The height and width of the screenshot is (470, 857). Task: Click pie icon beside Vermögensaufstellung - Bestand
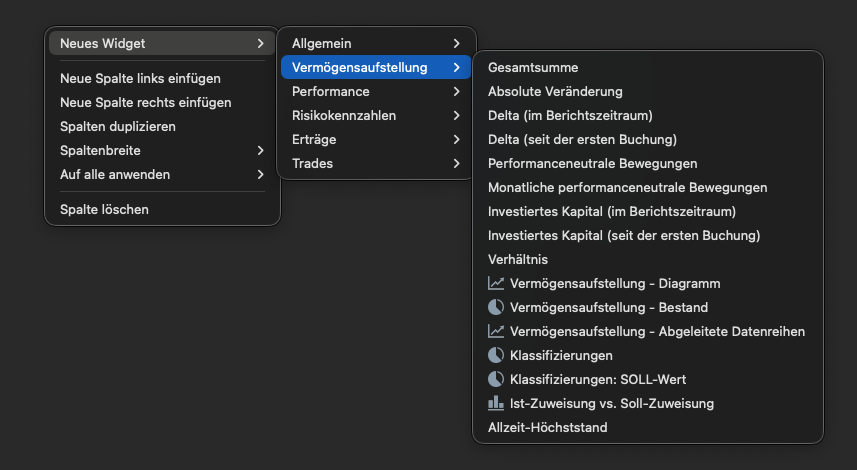point(496,308)
